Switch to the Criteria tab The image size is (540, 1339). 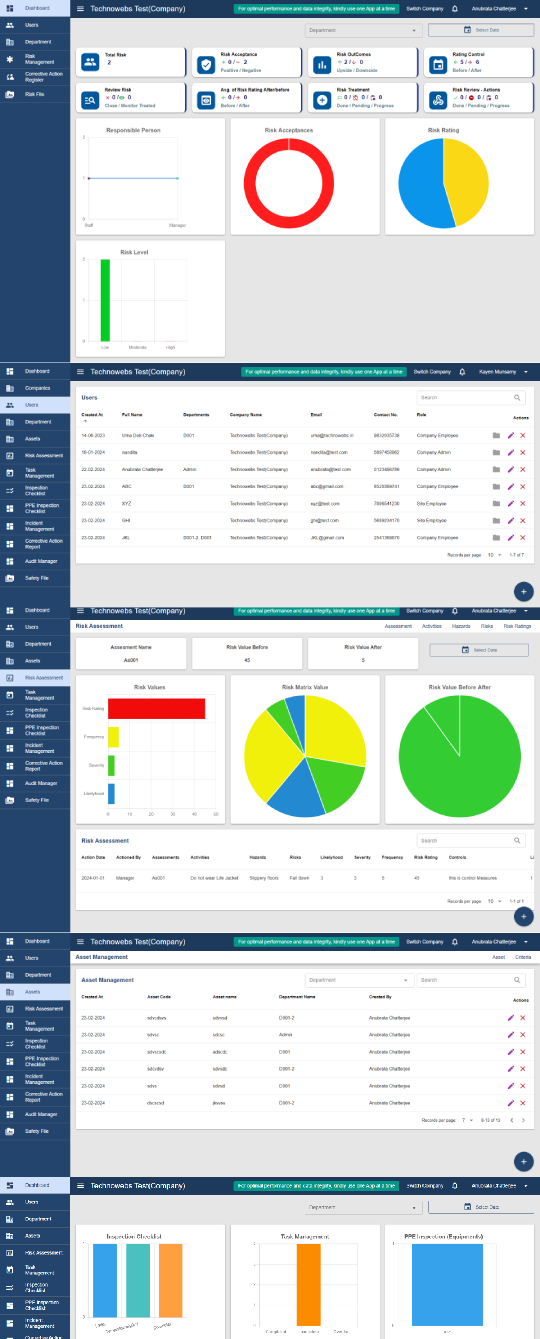[523, 957]
